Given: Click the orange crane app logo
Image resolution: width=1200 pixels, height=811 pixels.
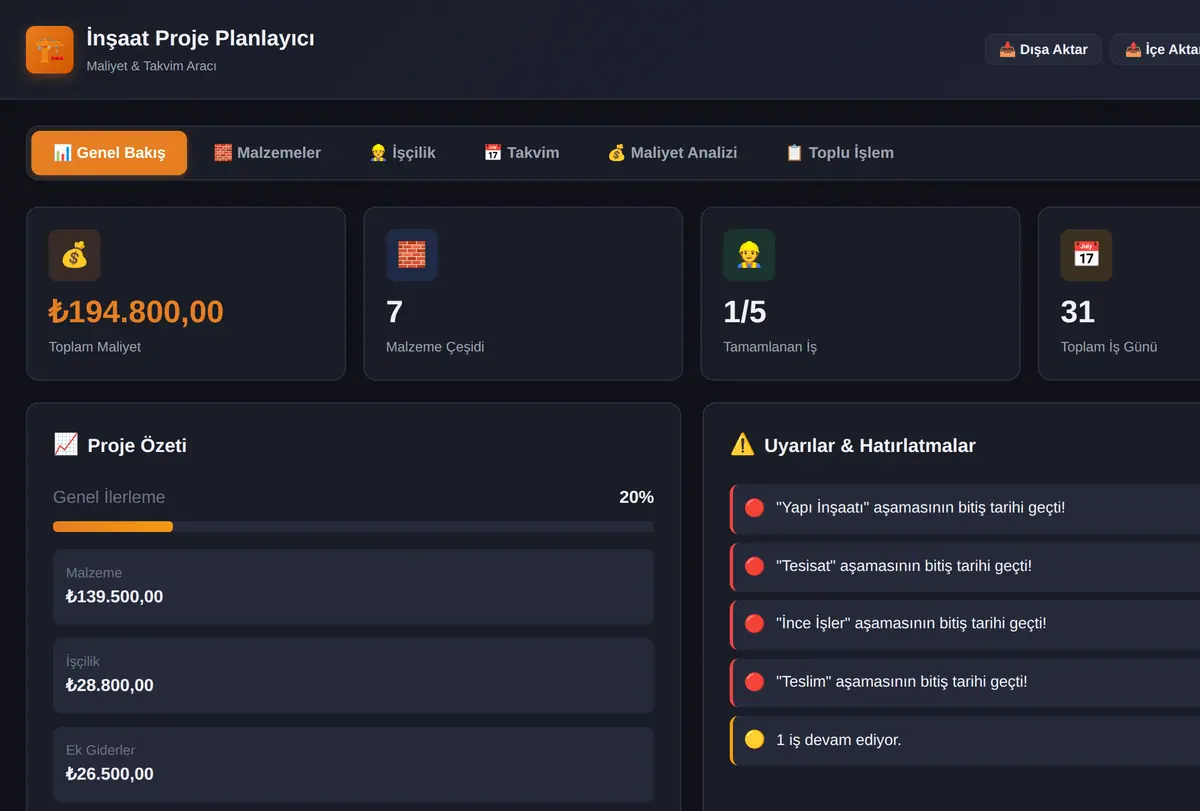Looking at the screenshot, I should pos(50,50).
